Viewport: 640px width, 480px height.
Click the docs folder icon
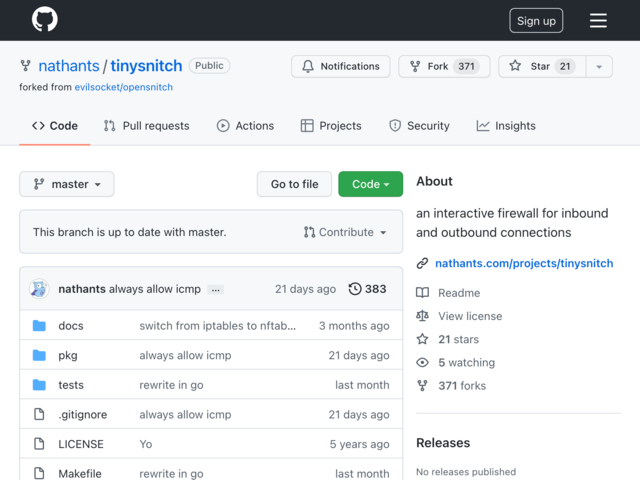pyautogui.click(x=39, y=326)
